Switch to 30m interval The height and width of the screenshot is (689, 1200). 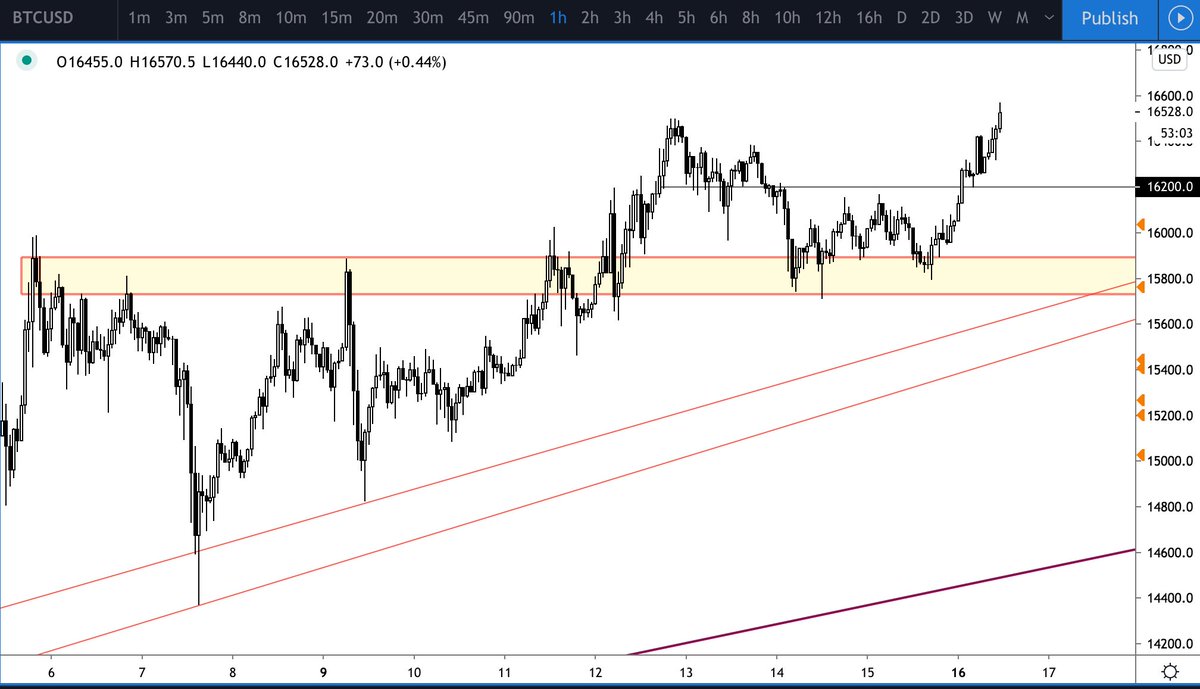(428, 18)
